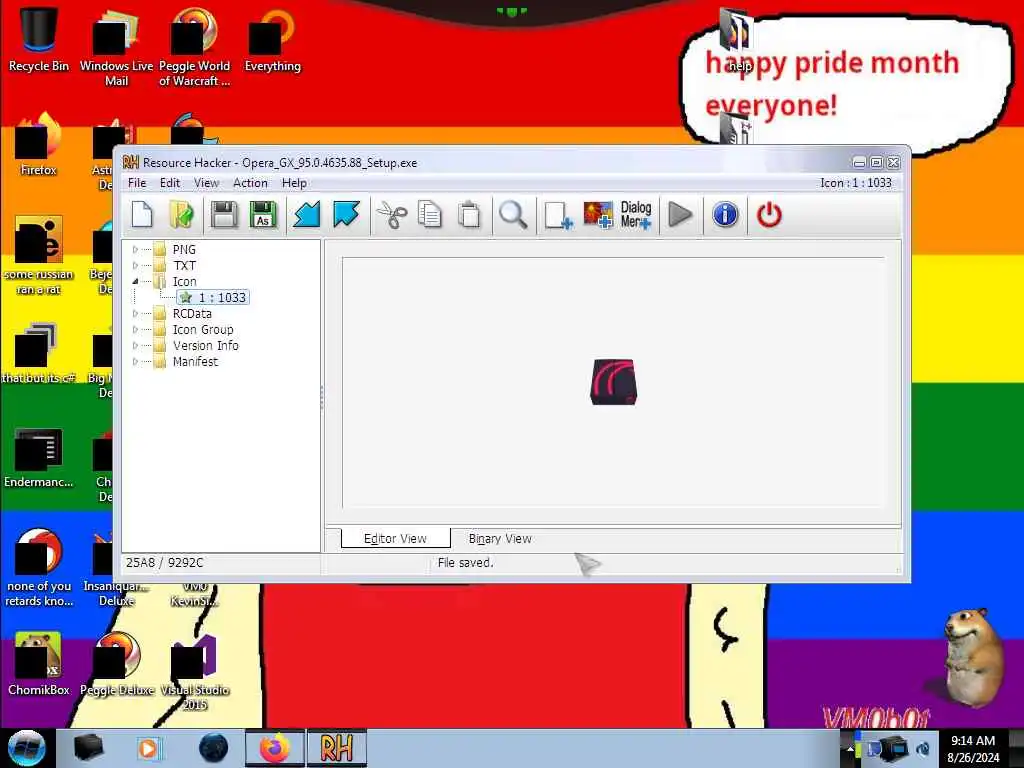Viewport: 1024px width, 768px height.
Task: Expand the Version Info folder node
Action: pos(135,345)
